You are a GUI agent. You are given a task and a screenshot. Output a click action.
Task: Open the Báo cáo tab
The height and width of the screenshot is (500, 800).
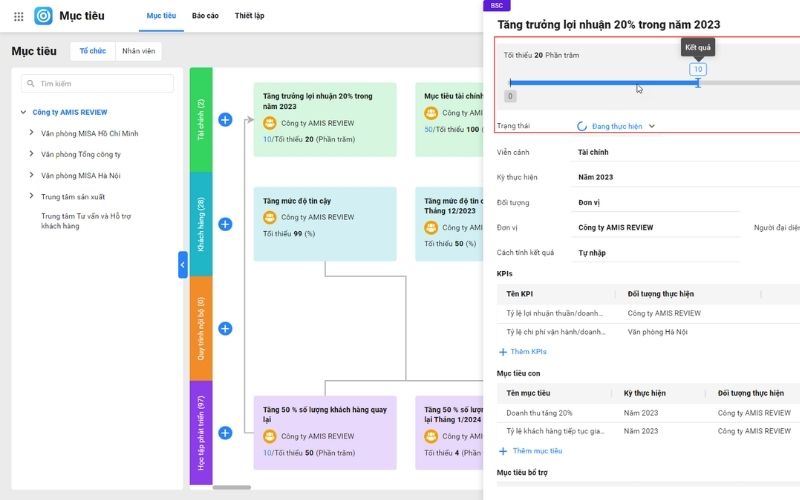205,16
